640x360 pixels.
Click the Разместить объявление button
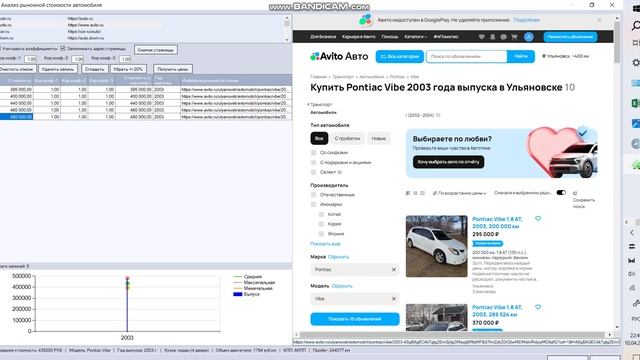[x=570, y=37]
